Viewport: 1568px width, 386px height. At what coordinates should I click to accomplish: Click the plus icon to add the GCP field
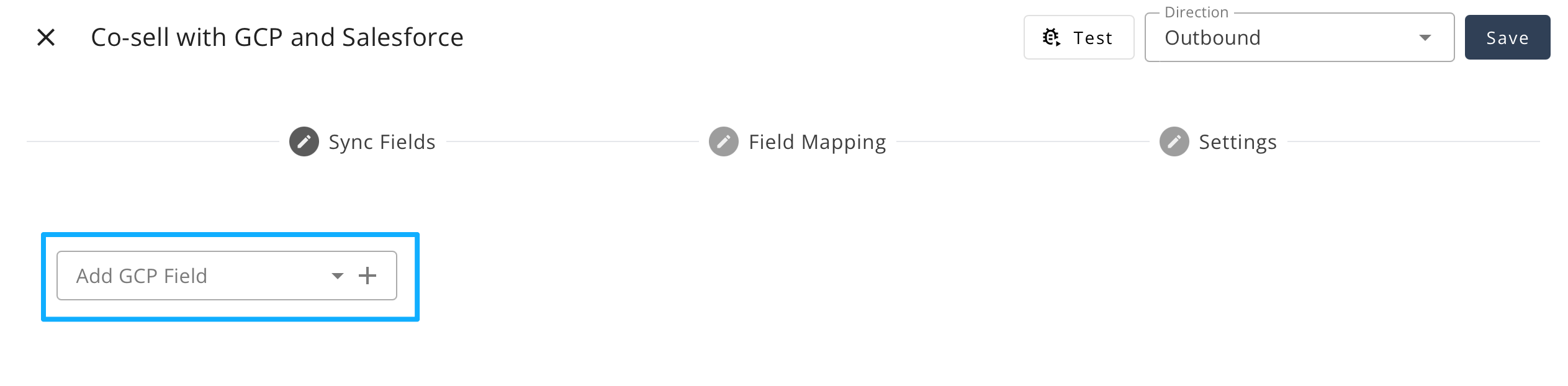(367, 276)
